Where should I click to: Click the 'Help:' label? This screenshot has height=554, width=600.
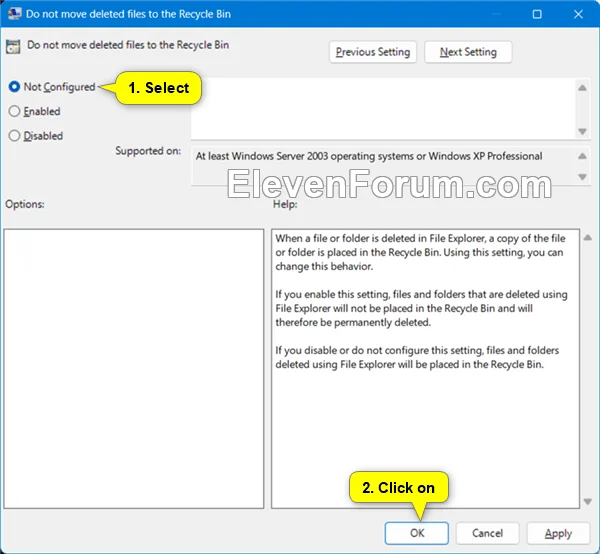pos(285,204)
